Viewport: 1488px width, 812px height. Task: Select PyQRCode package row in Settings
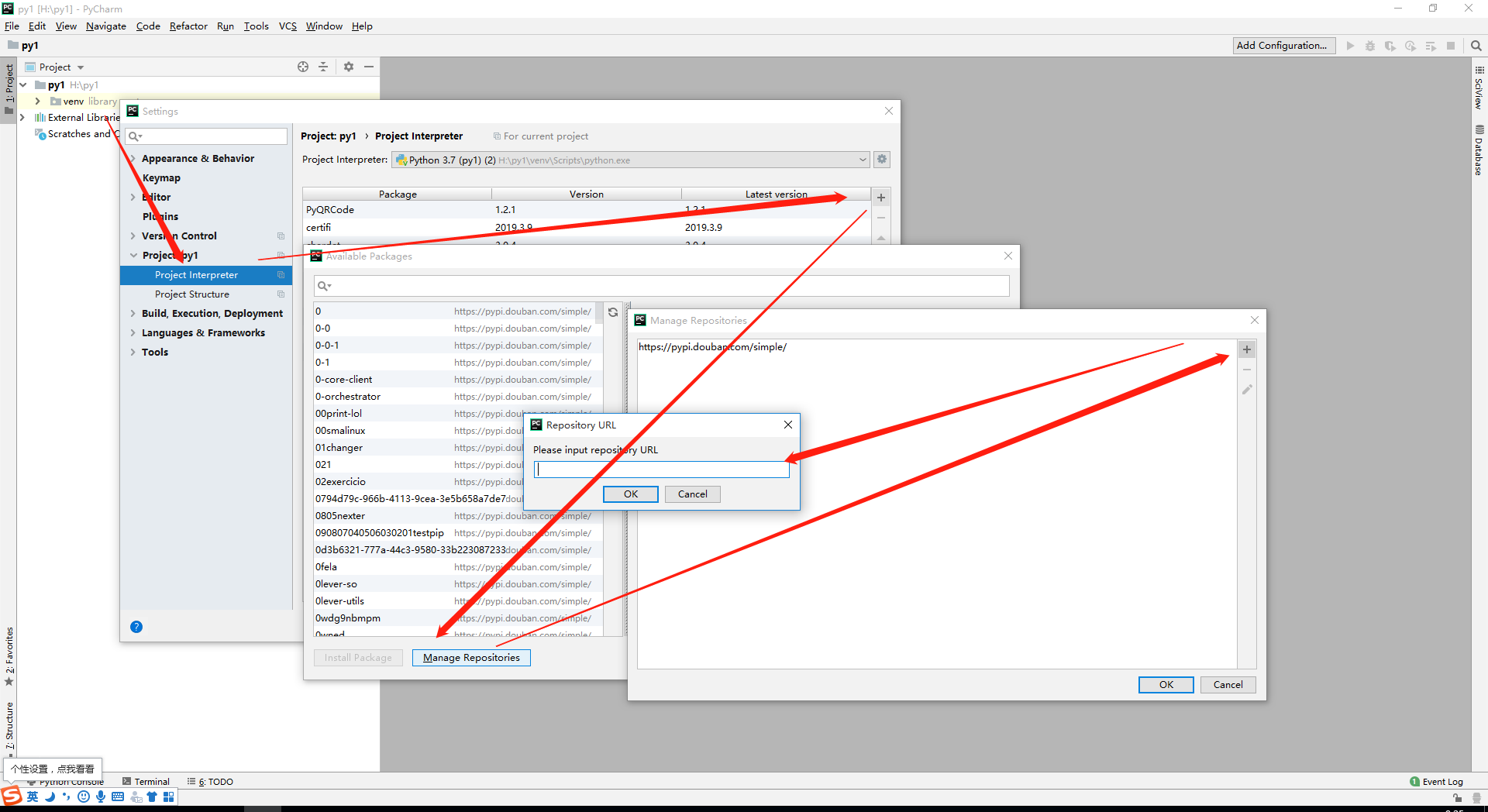pos(586,210)
